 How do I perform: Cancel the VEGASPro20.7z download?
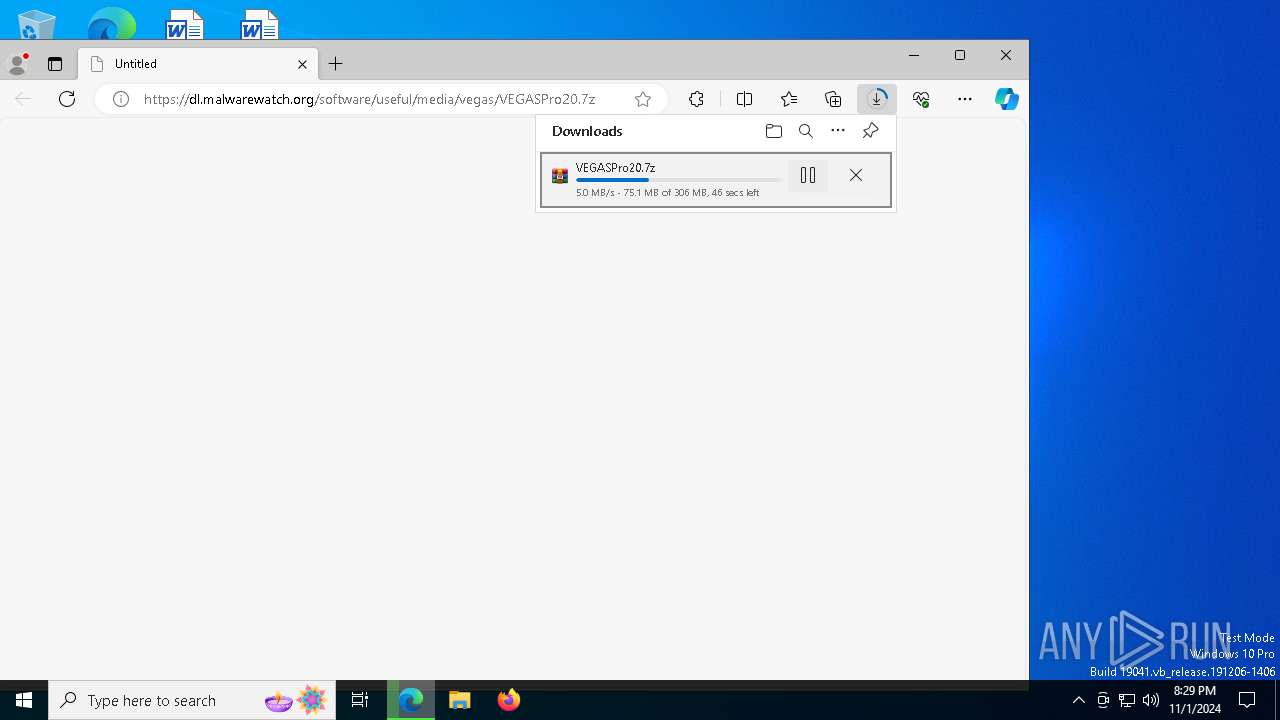(x=856, y=176)
